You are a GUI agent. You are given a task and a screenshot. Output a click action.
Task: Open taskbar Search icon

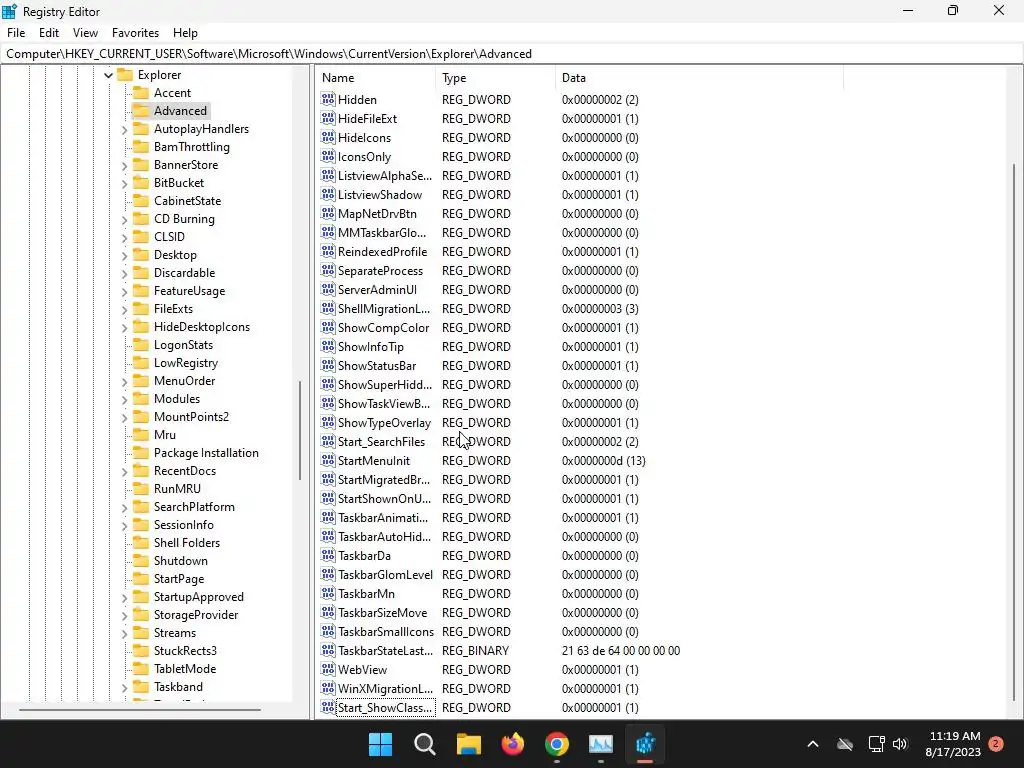pyautogui.click(x=424, y=744)
